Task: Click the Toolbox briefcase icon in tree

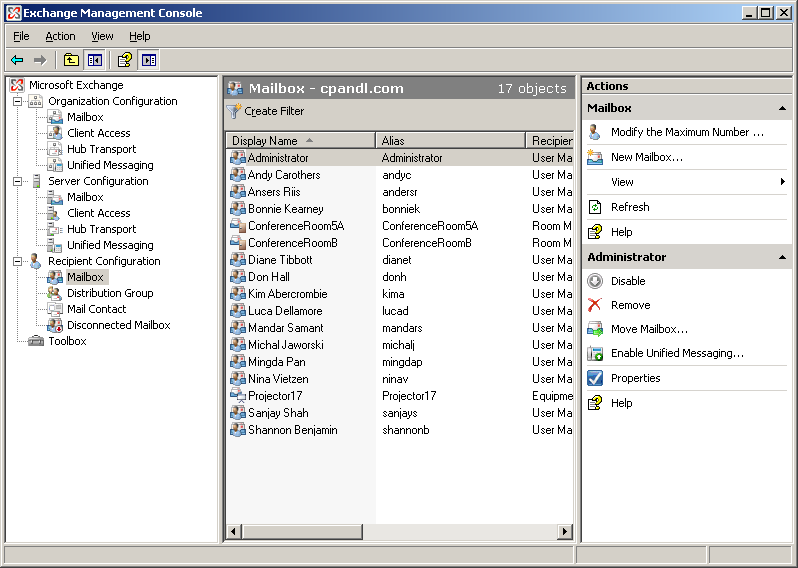Action: [36, 341]
